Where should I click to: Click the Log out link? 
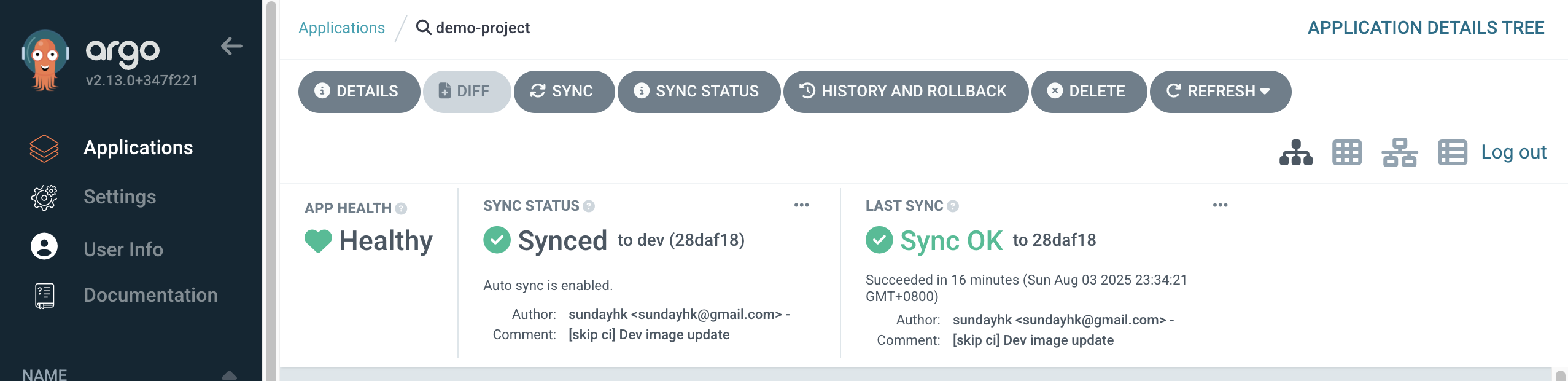tap(1513, 152)
